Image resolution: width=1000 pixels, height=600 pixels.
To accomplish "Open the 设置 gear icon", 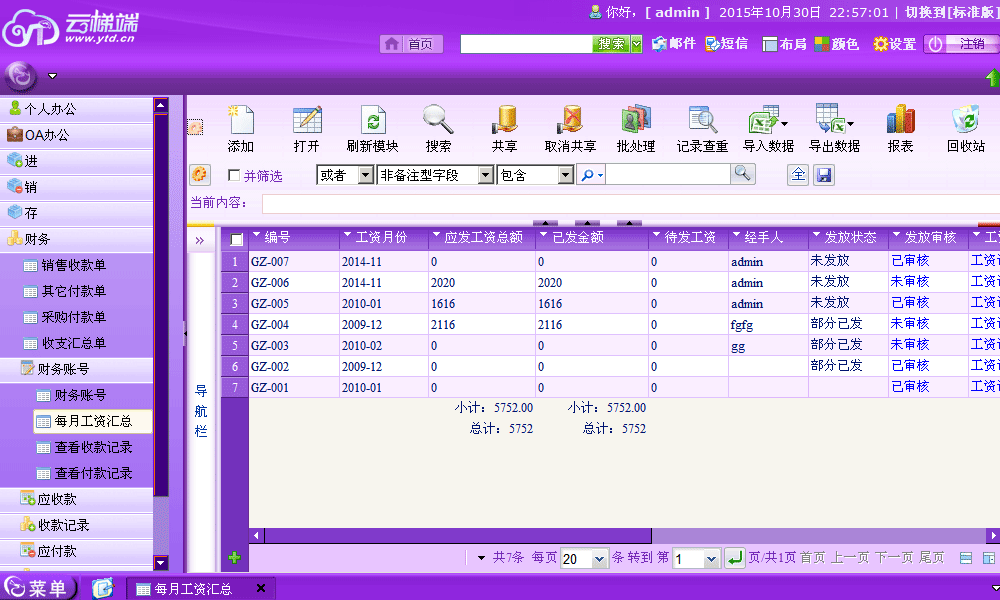I will point(881,44).
